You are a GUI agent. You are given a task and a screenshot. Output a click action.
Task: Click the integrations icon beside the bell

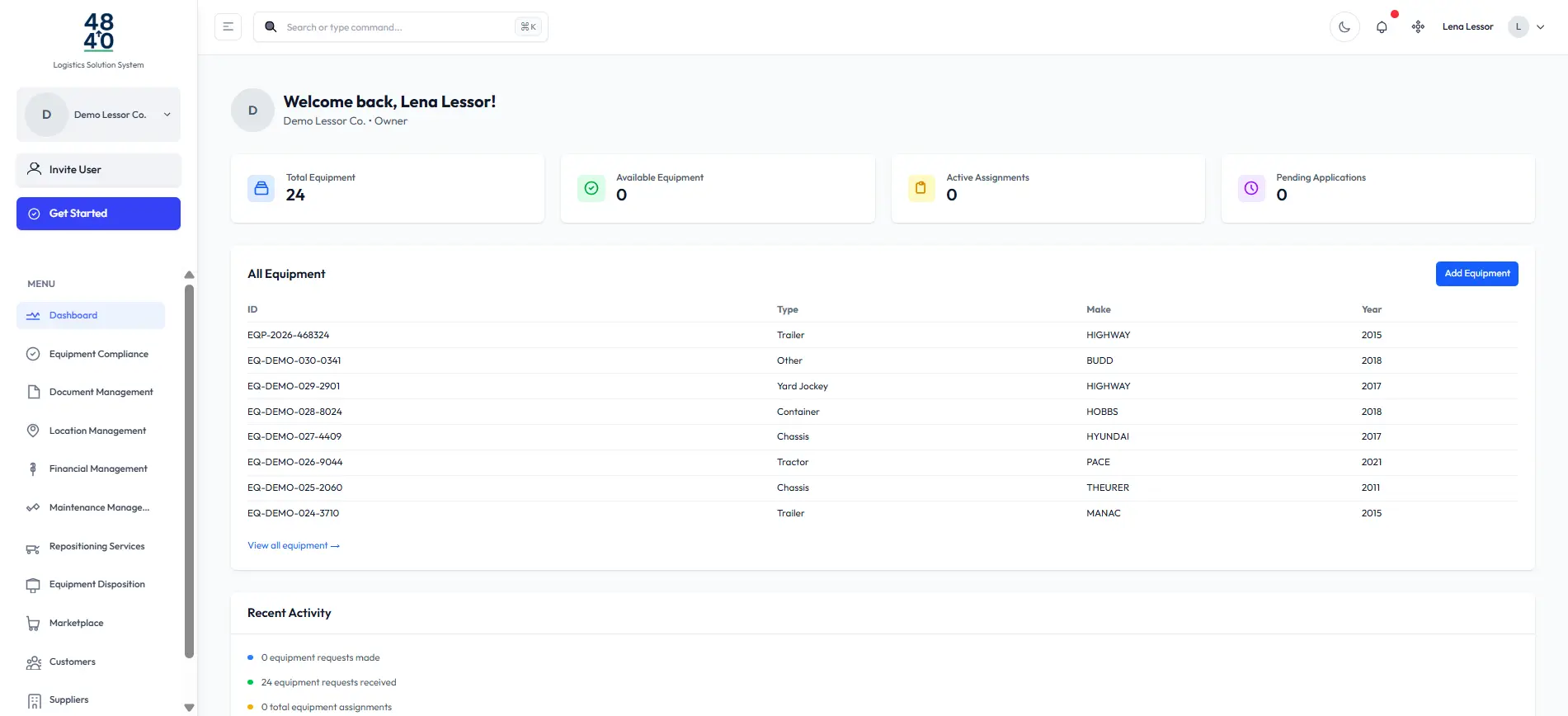click(1418, 27)
